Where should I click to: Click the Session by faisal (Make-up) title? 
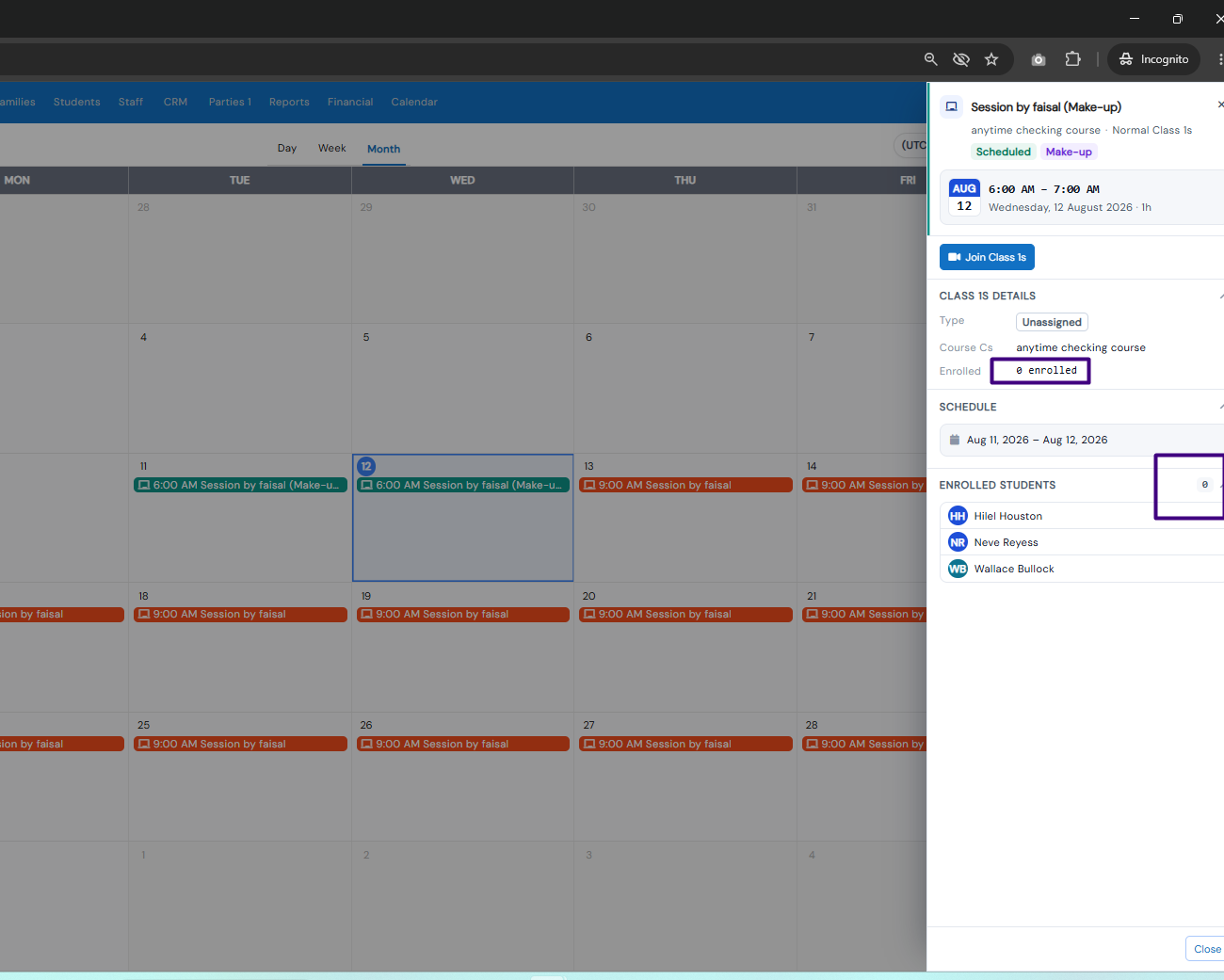click(1046, 107)
